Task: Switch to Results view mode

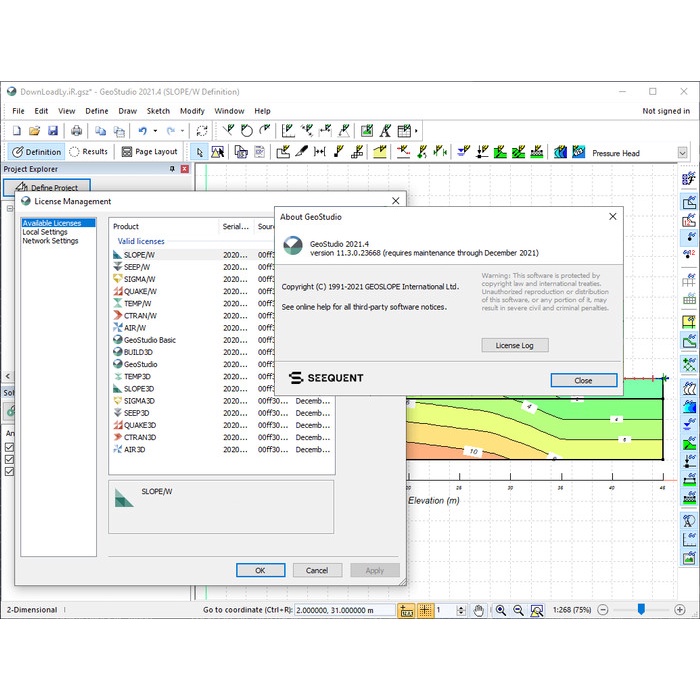Action: click(88, 152)
